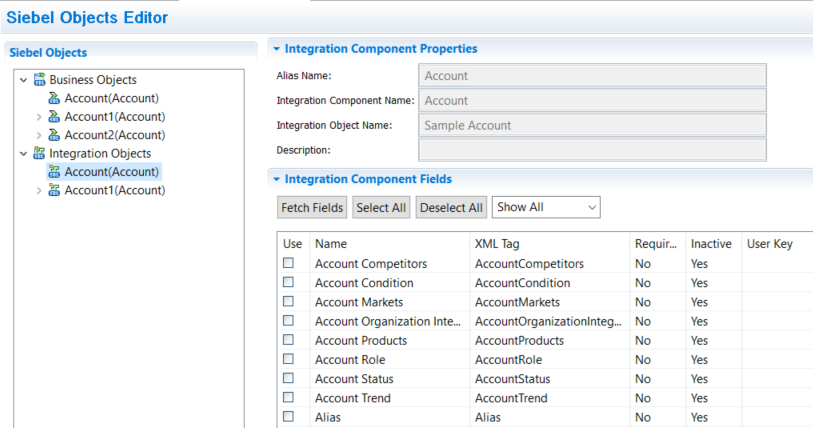Click the AccountTrend XML tag cell
This screenshot has width=813, height=428.
coord(511,398)
